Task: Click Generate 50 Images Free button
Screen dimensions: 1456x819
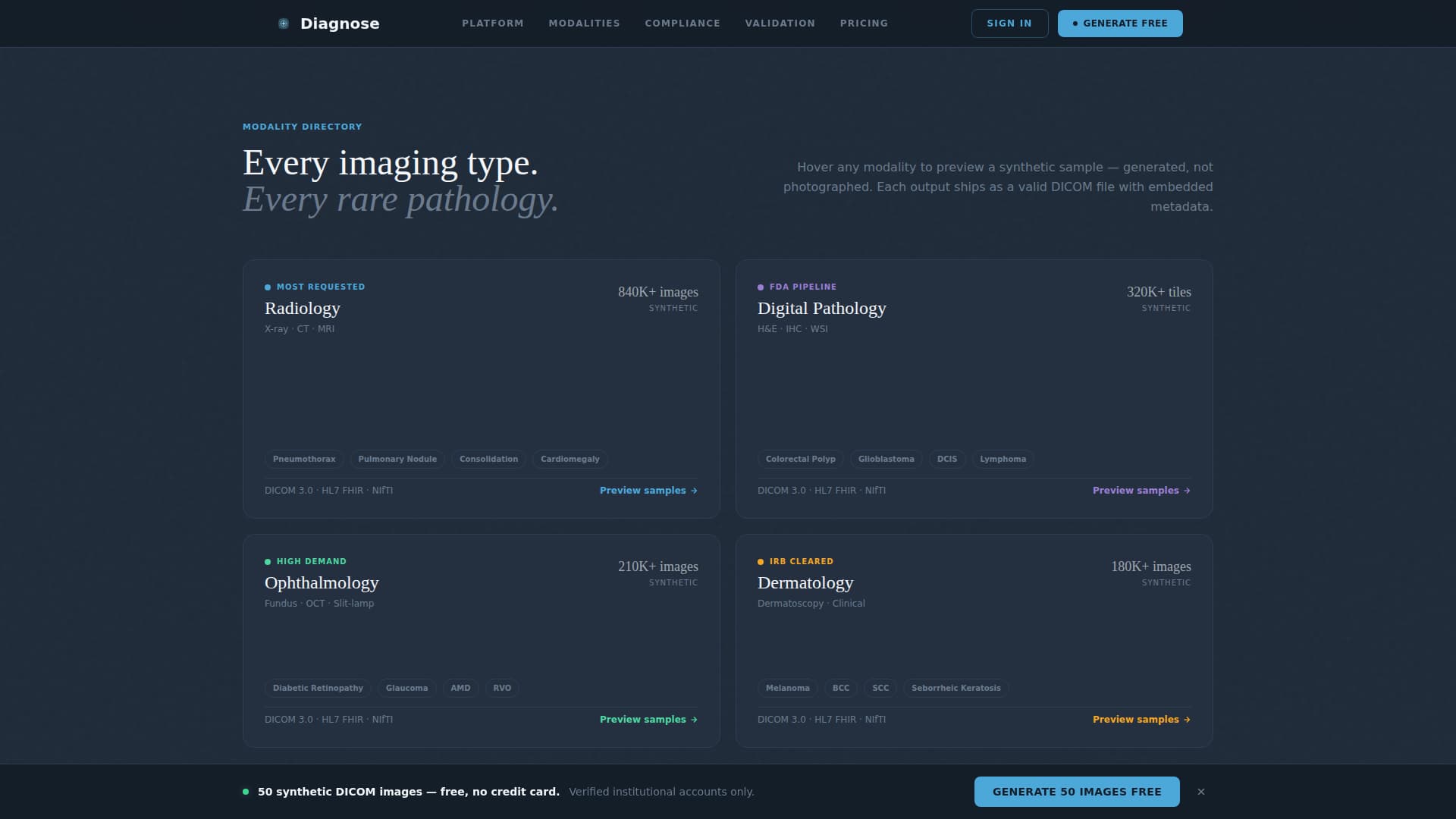Action: (1077, 792)
